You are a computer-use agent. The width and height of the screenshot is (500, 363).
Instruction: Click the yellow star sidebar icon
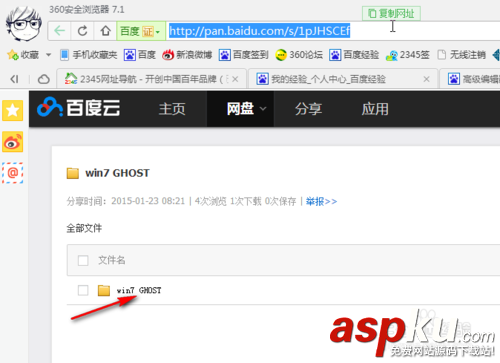[x=13, y=110]
